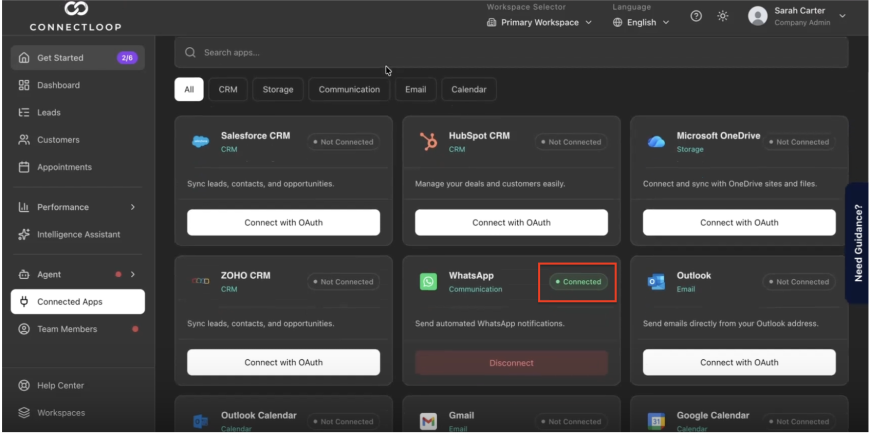This screenshot has height=433, width=869.
Task: Click the 2/6 progress badge
Action: (127, 58)
